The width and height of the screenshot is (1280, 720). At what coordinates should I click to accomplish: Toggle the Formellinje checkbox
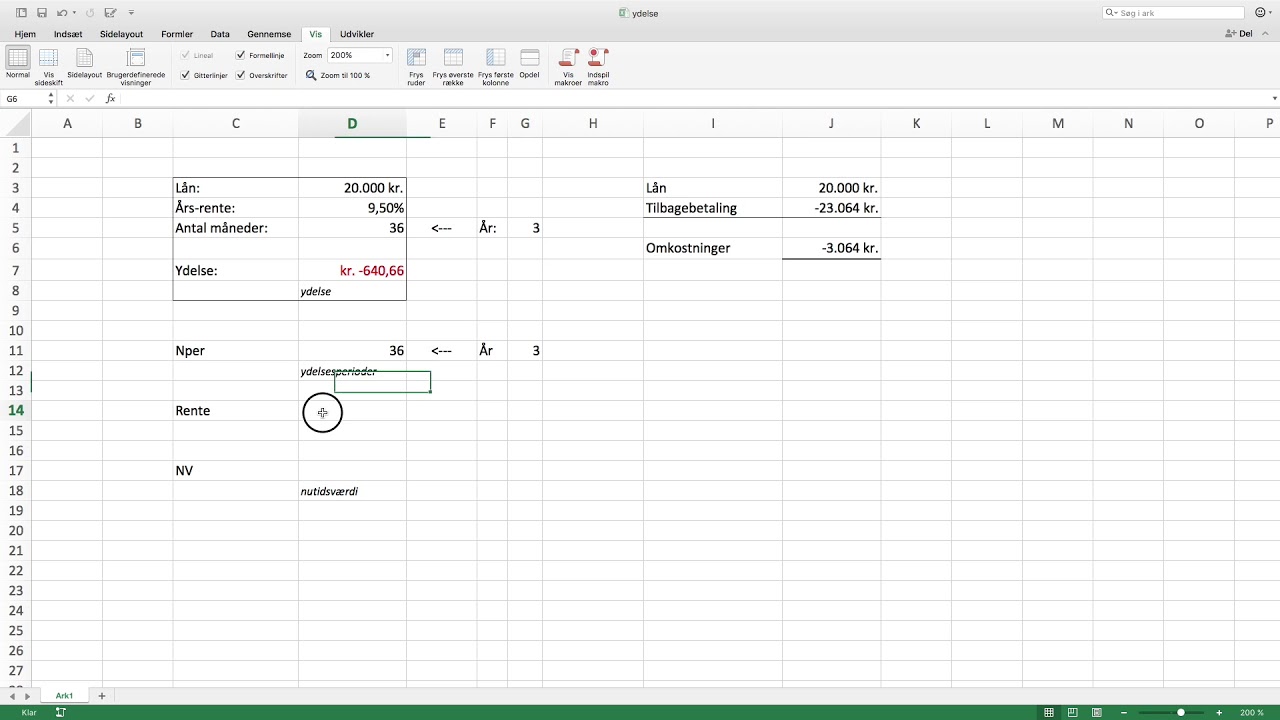pos(241,56)
